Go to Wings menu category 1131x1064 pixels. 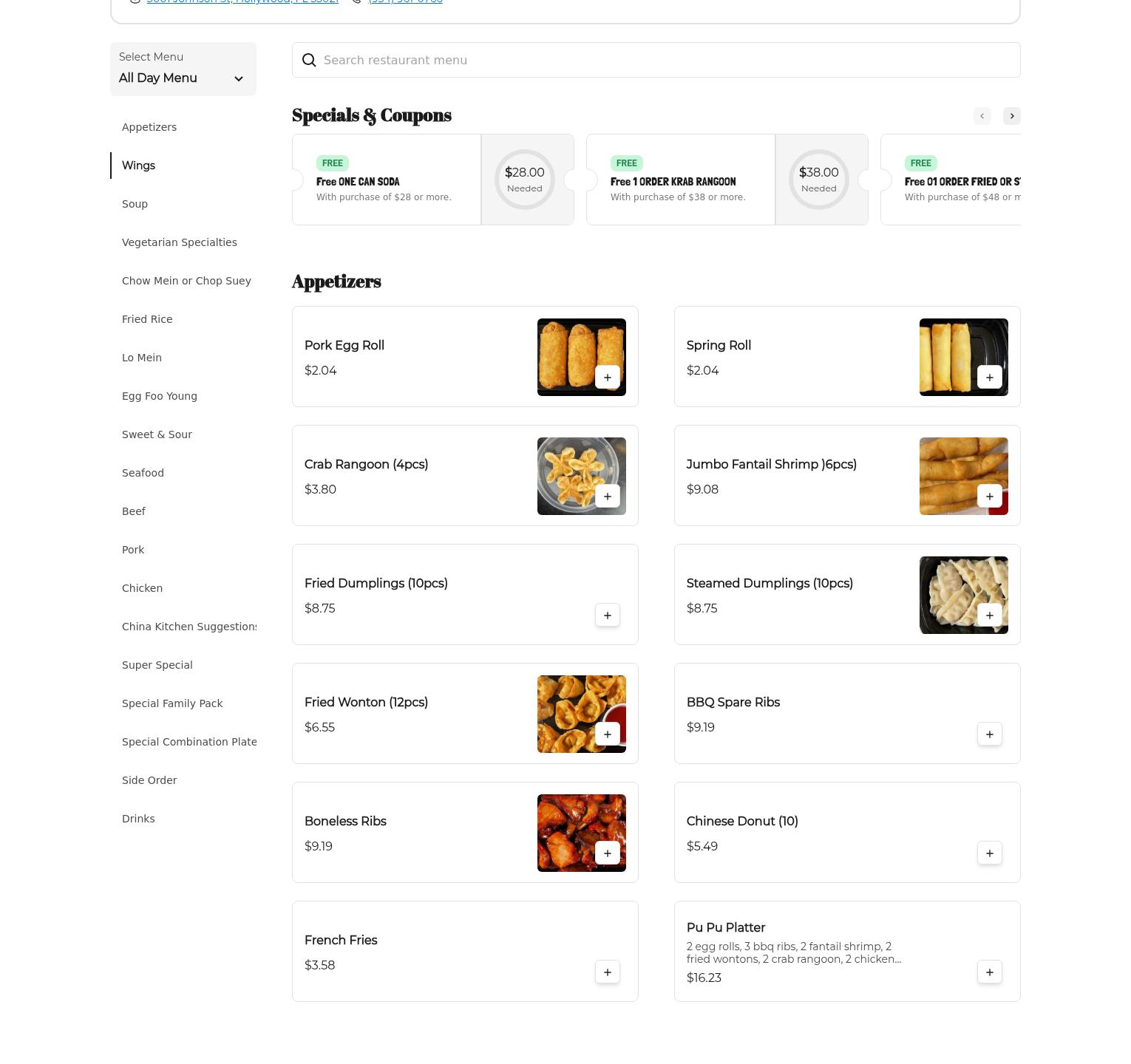(138, 166)
